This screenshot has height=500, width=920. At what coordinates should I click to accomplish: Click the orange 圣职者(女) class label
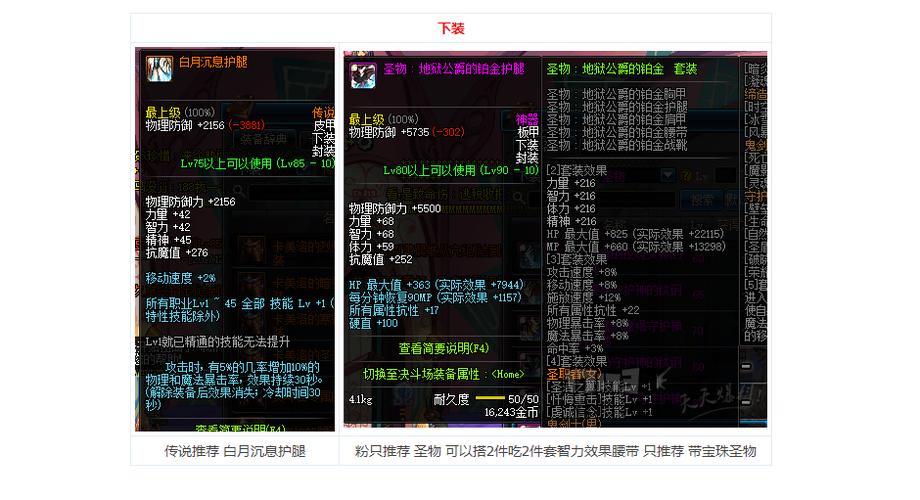click(574, 374)
